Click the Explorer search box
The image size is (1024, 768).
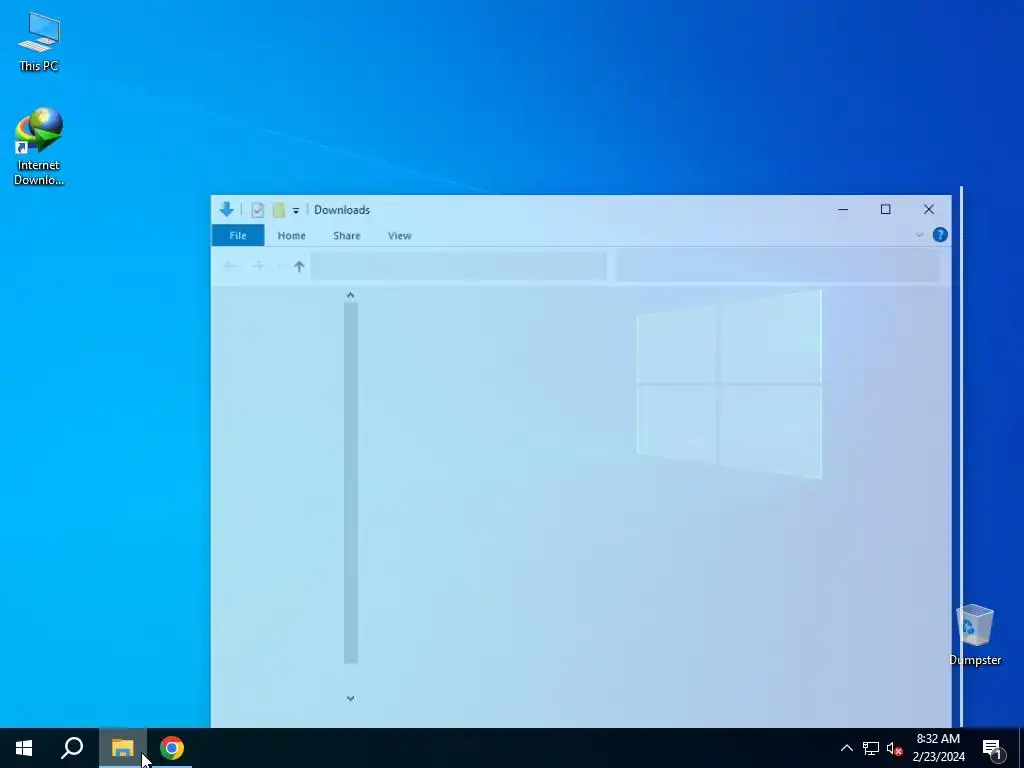(778, 266)
